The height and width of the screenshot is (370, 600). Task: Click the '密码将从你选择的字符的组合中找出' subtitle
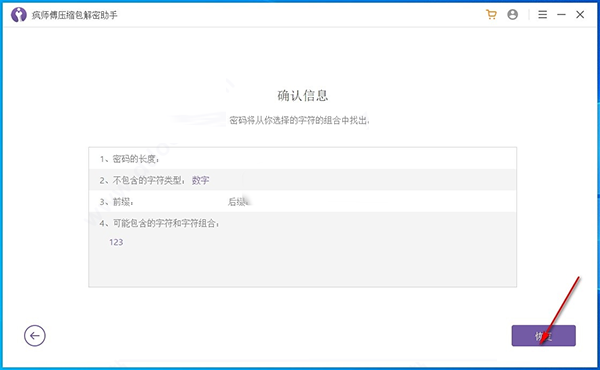point(299,121)
